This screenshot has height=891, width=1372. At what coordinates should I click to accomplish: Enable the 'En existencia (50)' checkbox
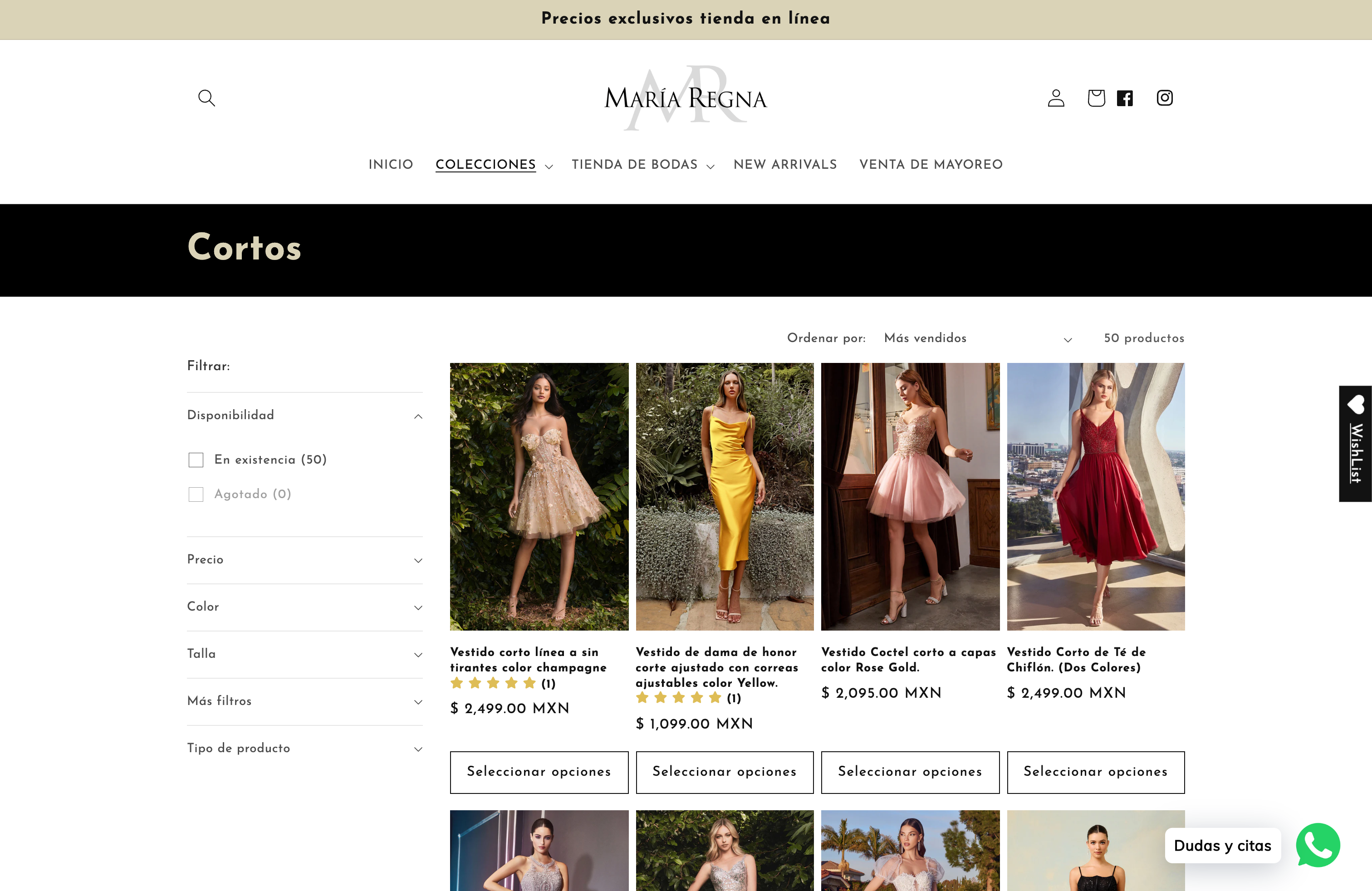196,459
